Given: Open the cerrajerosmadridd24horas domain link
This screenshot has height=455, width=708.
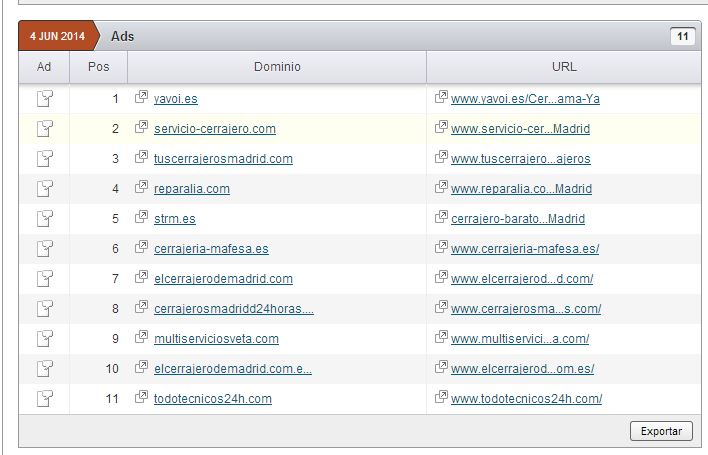Looking at the screenshot, I should click(234, 309).
